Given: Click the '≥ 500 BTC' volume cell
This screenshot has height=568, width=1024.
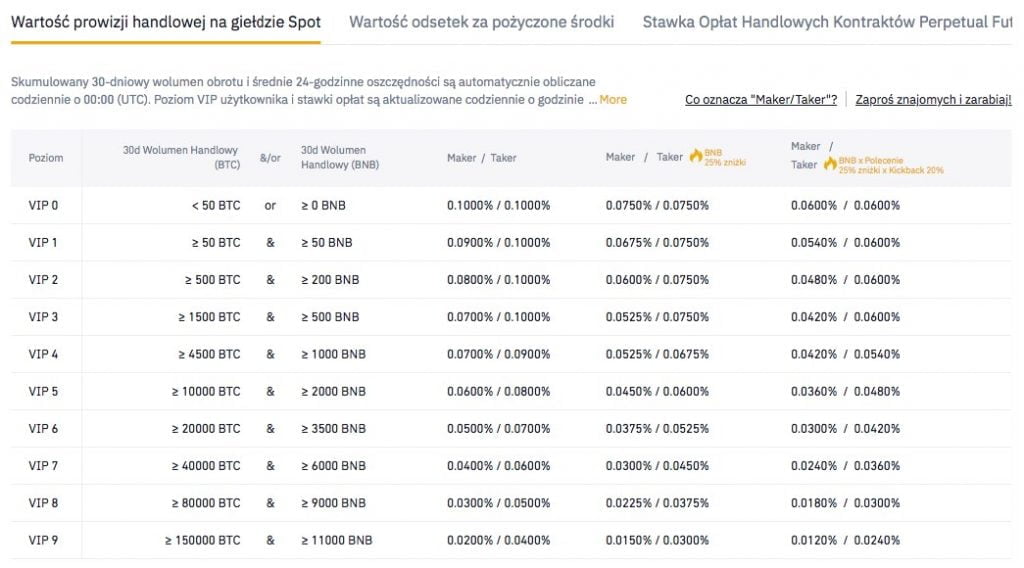Looking at the screenshot, I should (x=212, y=279).
